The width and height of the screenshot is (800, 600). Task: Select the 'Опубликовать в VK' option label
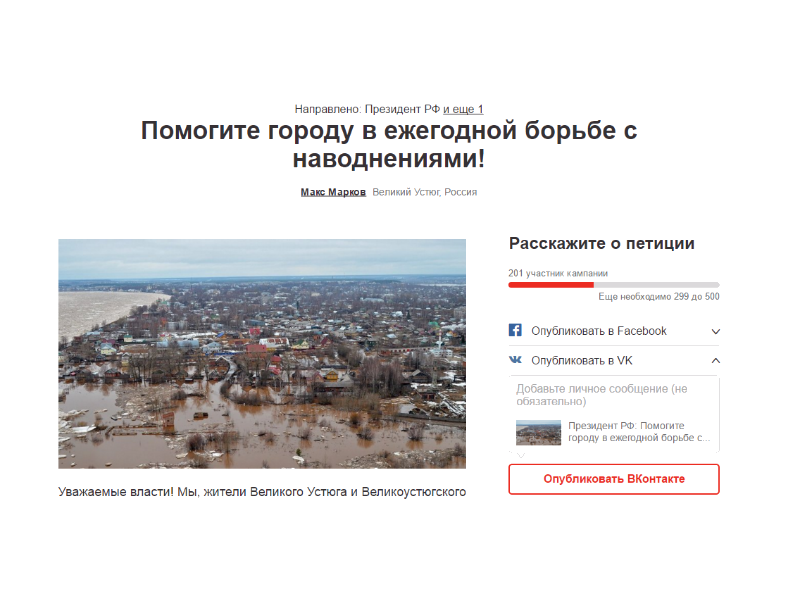(581, 360)
